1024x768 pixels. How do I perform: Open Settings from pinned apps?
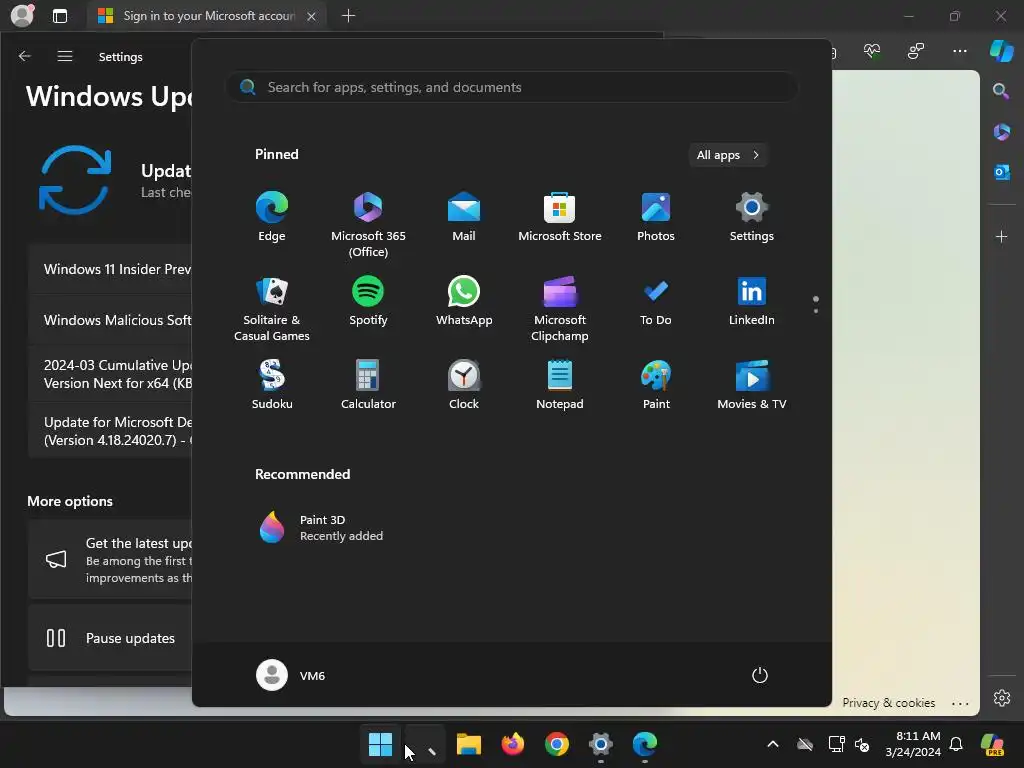(752, 216)
